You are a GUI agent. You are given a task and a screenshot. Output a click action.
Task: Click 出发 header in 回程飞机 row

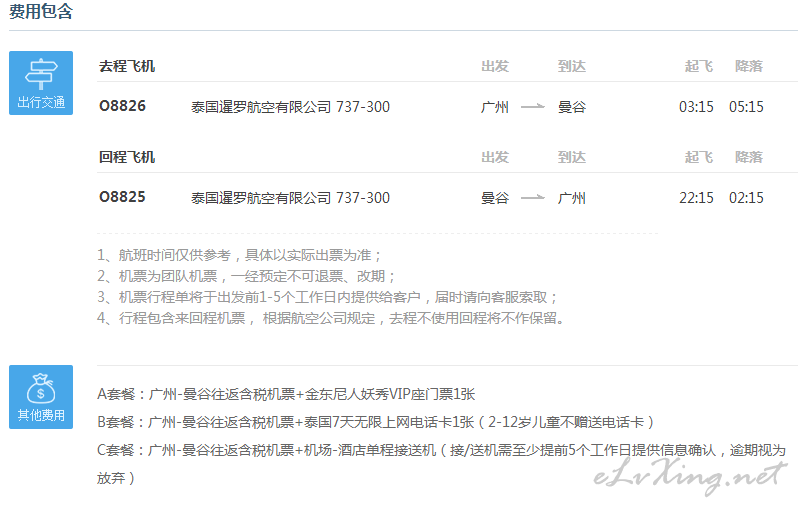click(x=495, y=157)
